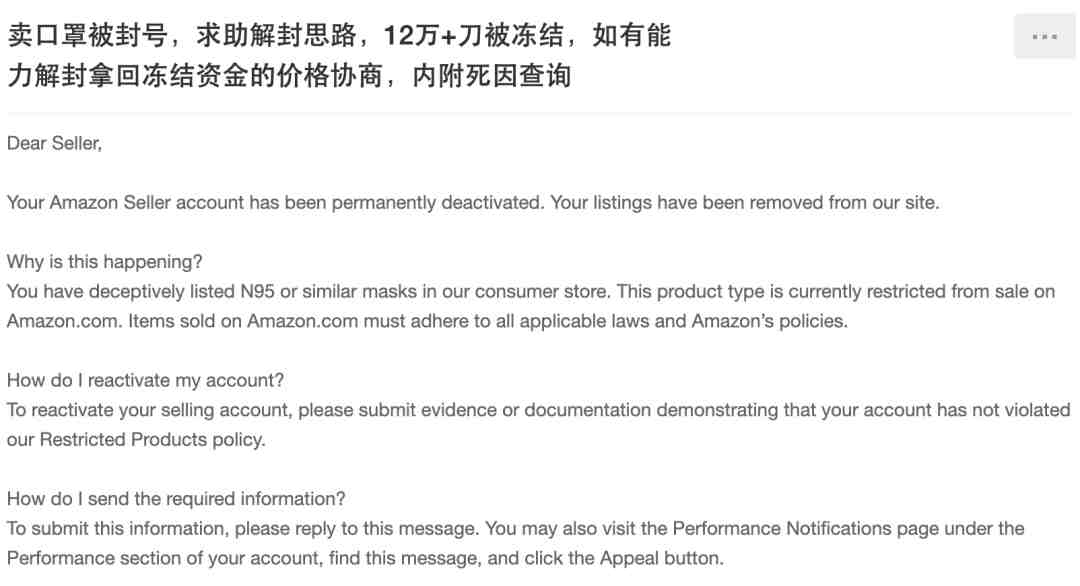The image size is (1080, 586).
Task: Click the line starting 'Amazon.com. Items sold'
Action: (x=427, y=321)
